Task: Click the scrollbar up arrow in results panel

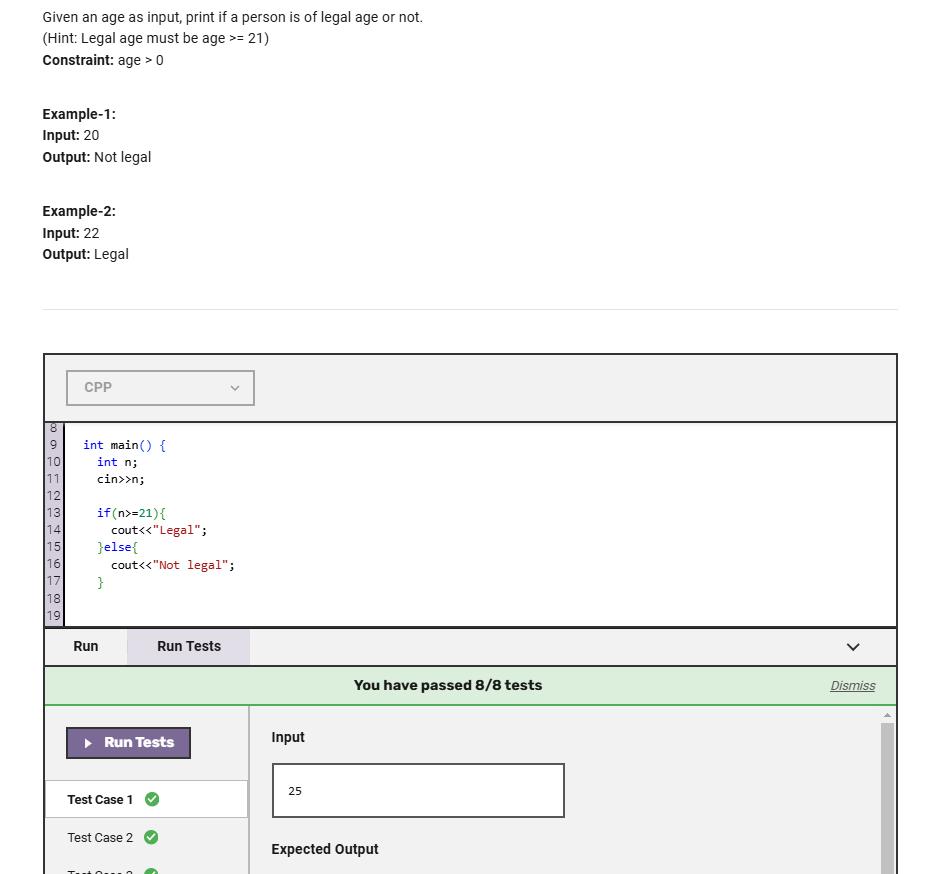Action: coord(887,715)
